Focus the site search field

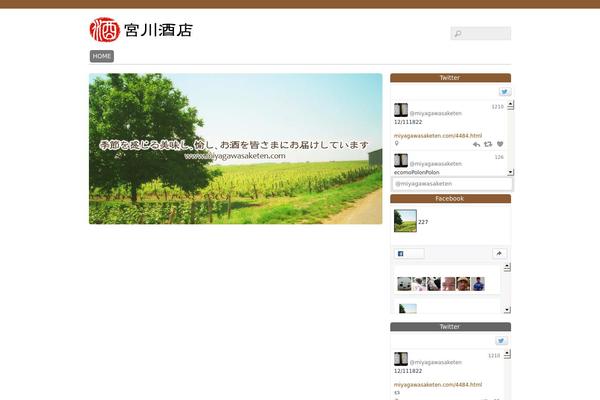tap(481, 33)
